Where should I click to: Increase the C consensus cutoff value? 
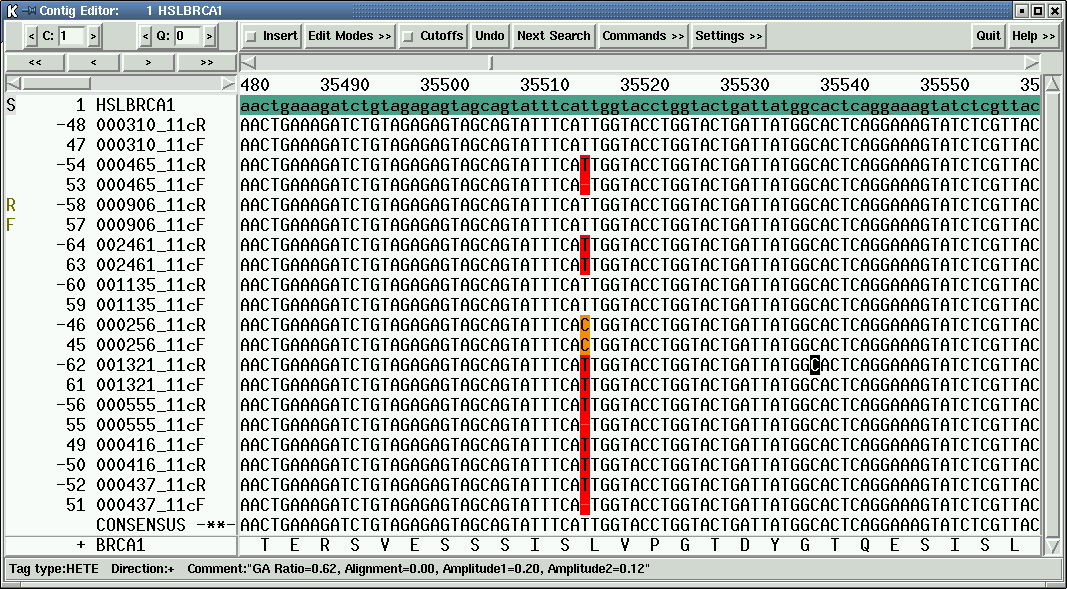(x=94, y=36)
